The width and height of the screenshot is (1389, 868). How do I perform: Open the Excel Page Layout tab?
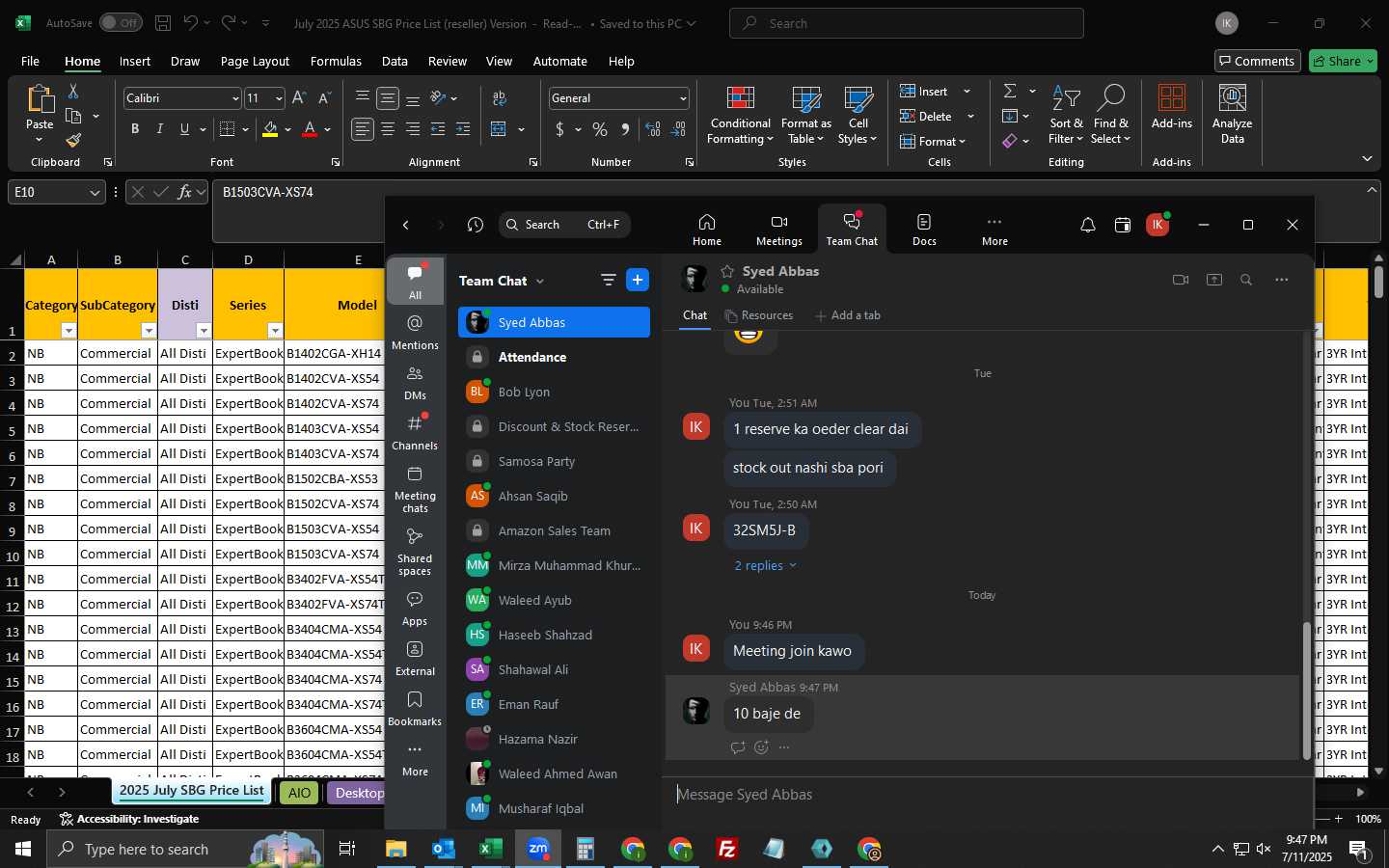255,61
